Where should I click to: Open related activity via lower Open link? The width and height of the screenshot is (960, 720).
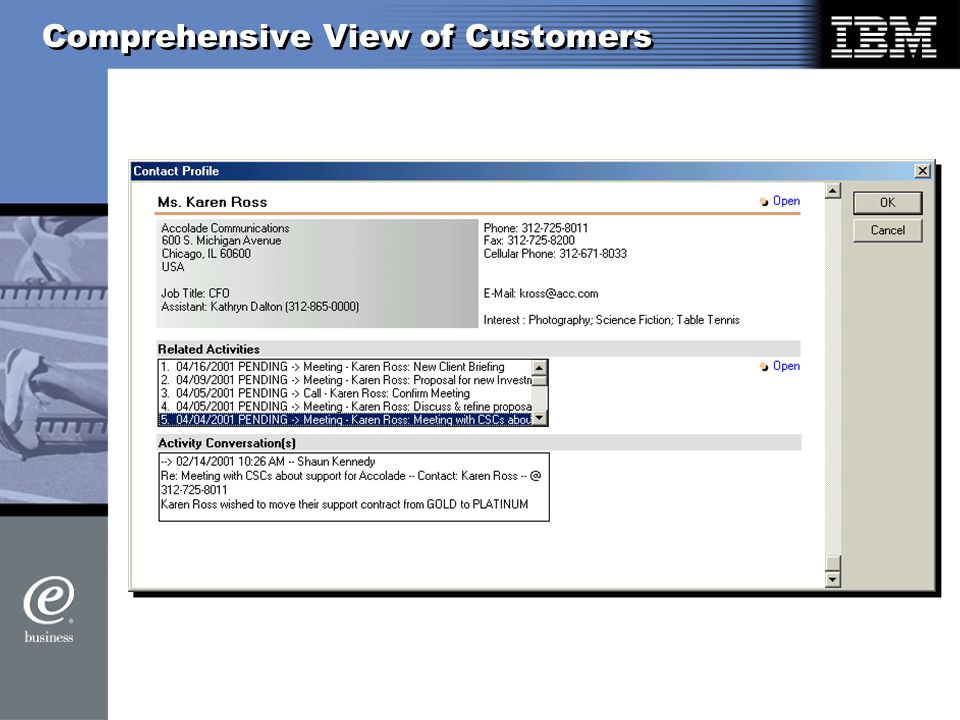[x=786, y=366]
